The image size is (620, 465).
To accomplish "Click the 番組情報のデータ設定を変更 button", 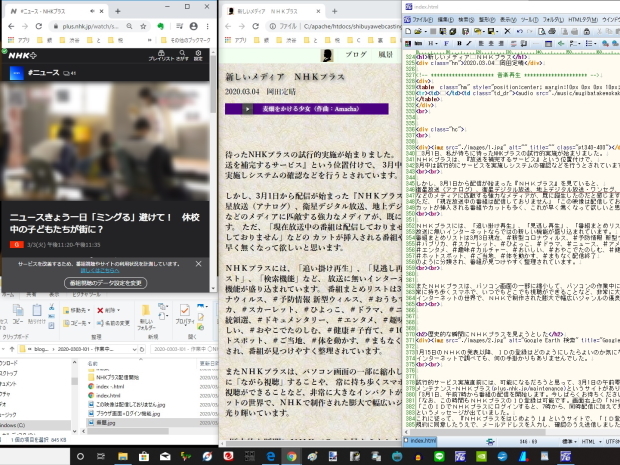I will point(106,283).
